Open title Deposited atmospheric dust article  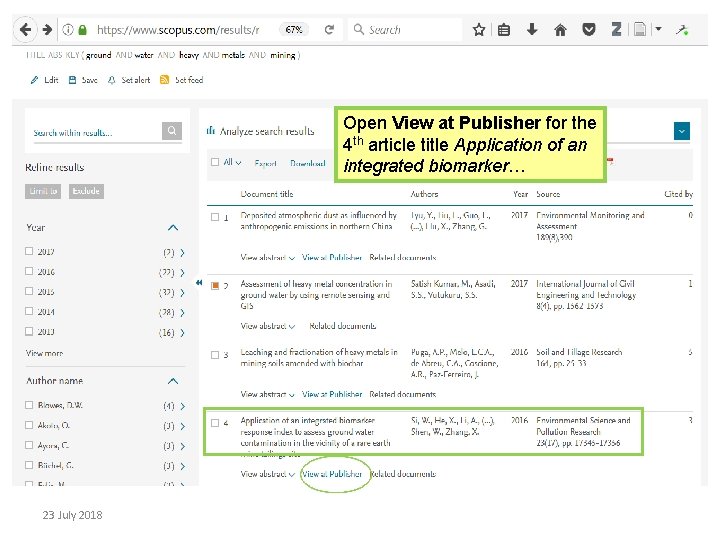click(x=318, y=221)
